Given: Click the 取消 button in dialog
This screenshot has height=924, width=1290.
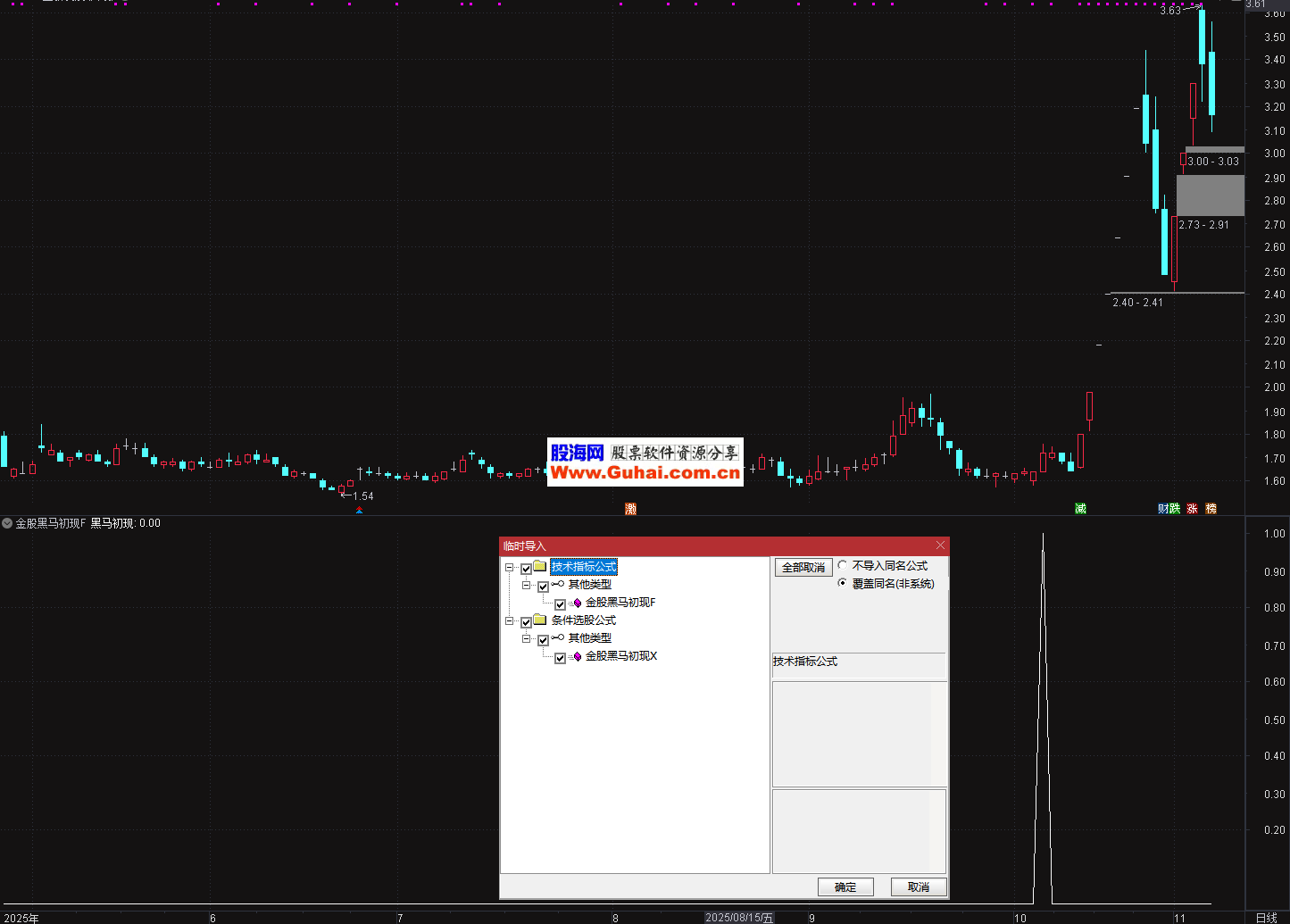Looking at the screenshot, I should point(918,887).
